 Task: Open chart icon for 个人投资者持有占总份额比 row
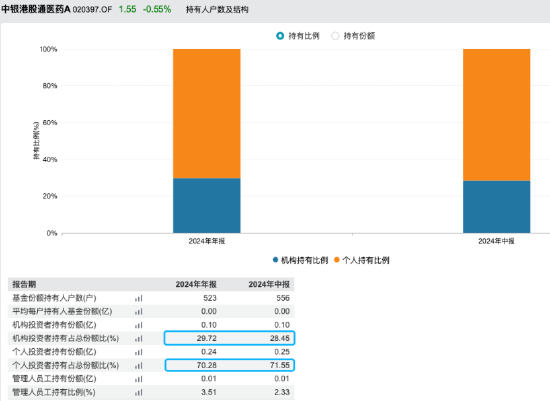click(139, 366)
